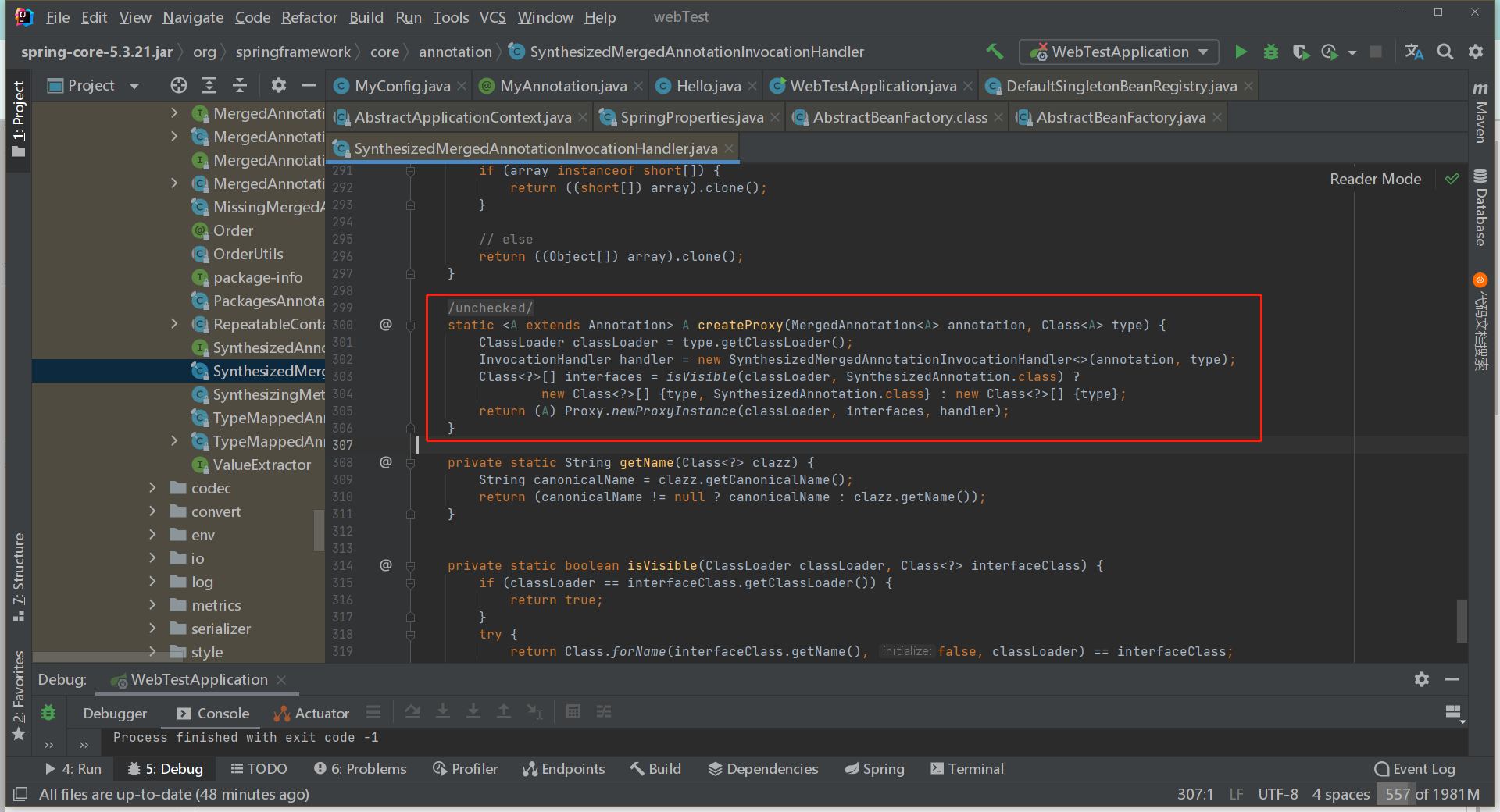Fold the createProxy method at line 300

click(410, 325)
